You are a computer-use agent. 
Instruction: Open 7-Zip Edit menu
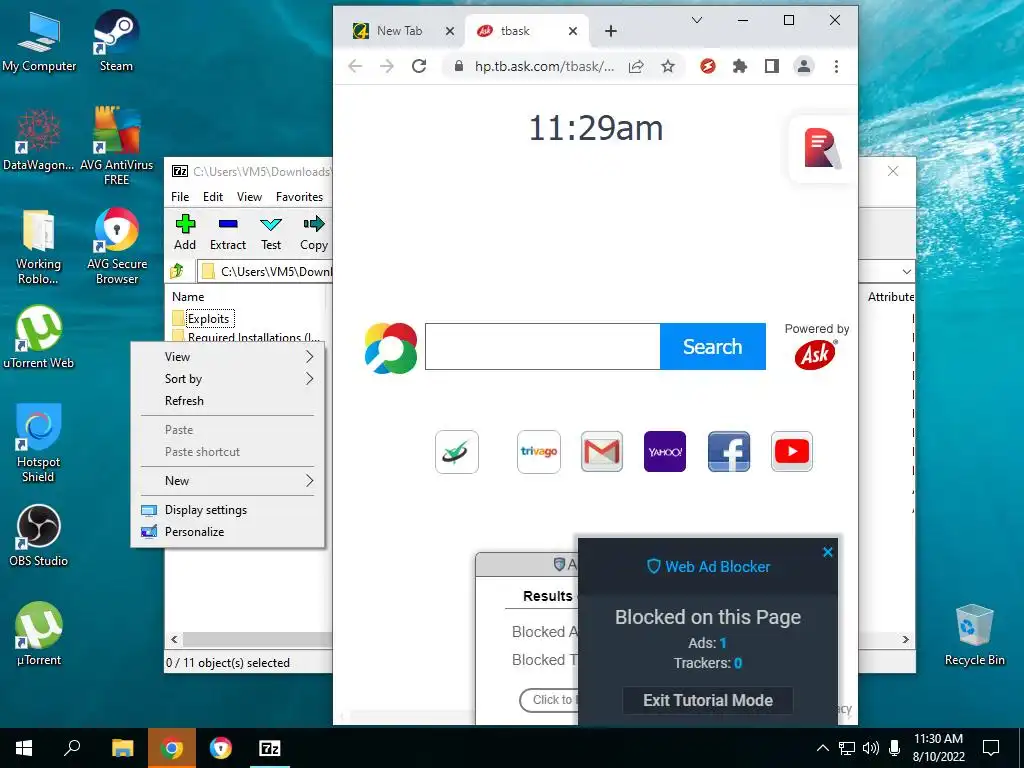coord(213,197)
